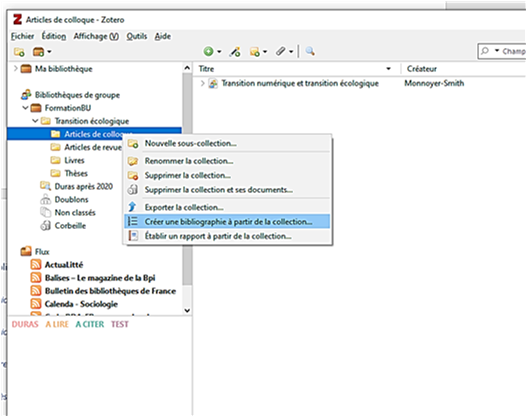Choose Nouvelle sous-collection from context menu
This screenshot has height=416, width=526.
[227, 144]
